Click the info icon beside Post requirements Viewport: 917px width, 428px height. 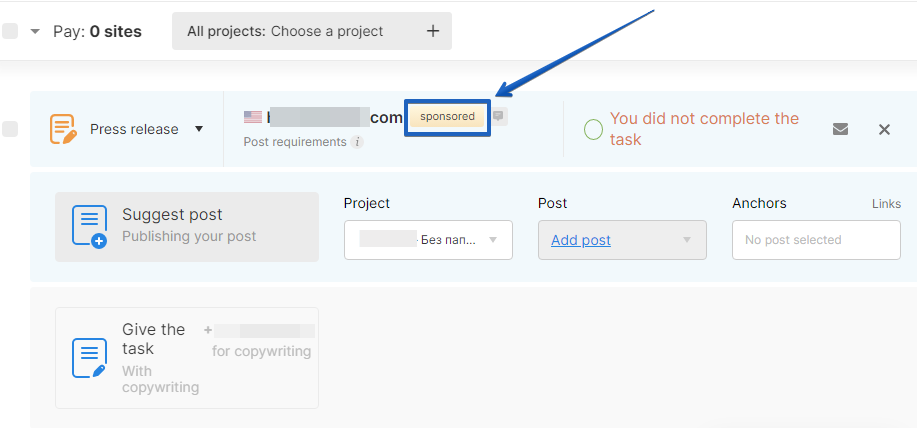coord(357,142)
